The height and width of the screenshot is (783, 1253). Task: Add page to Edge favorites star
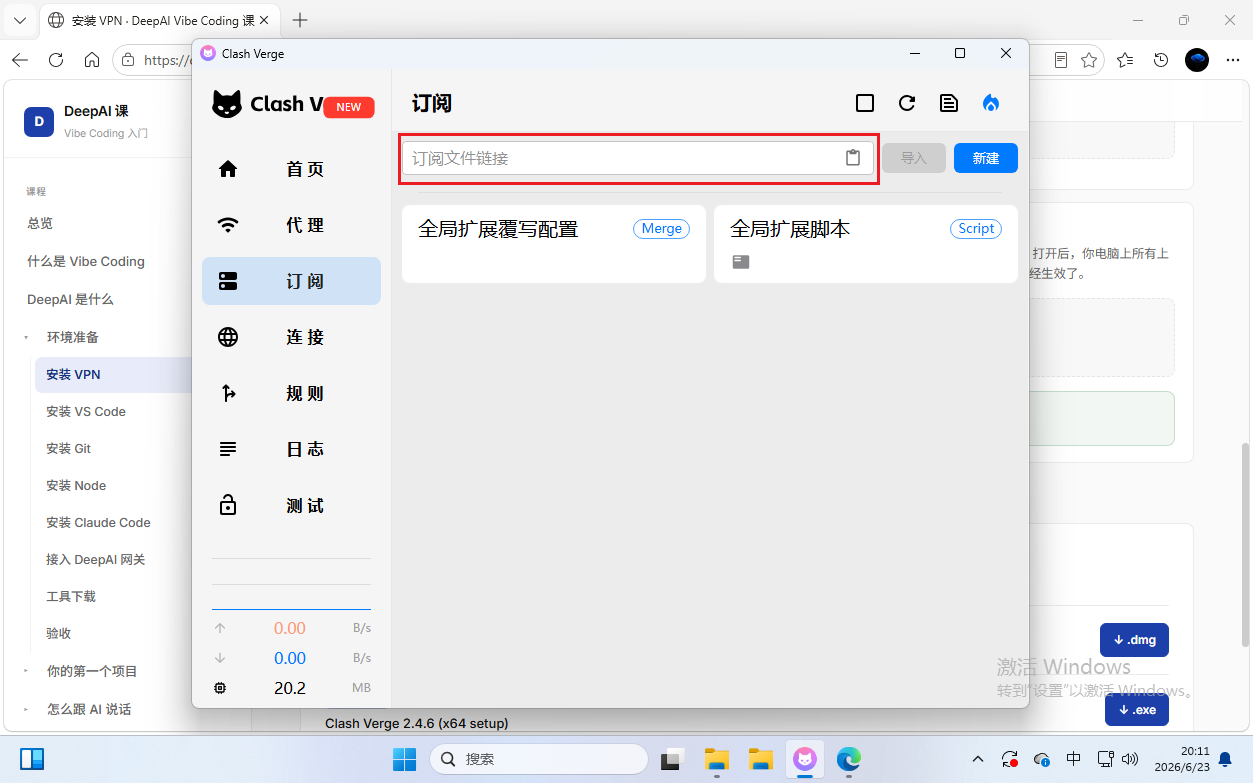1089,60
